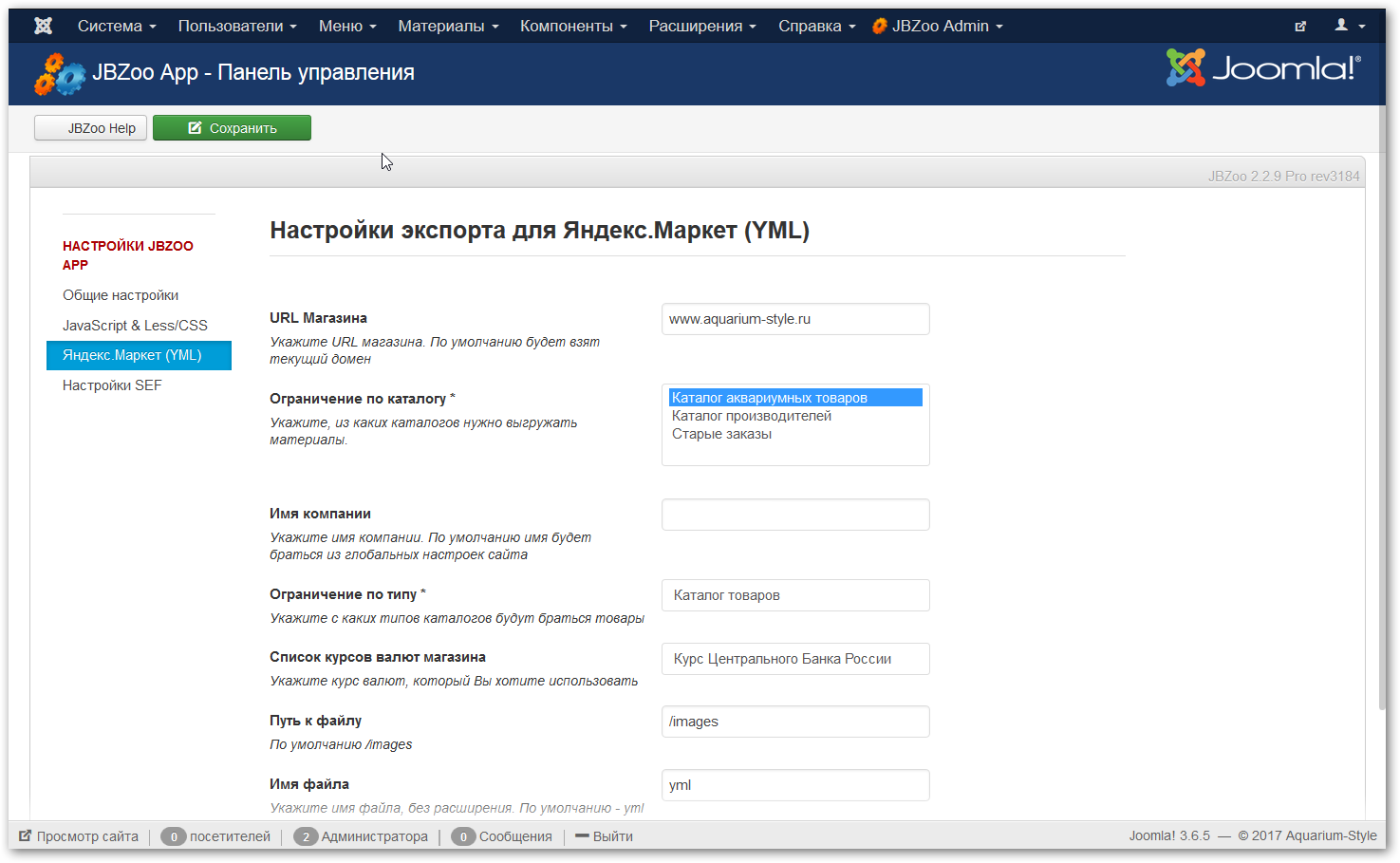Click the Имя компании input field
Image resolution: width=1400 pixels, height=863 pixels.
tap(795, 515)
